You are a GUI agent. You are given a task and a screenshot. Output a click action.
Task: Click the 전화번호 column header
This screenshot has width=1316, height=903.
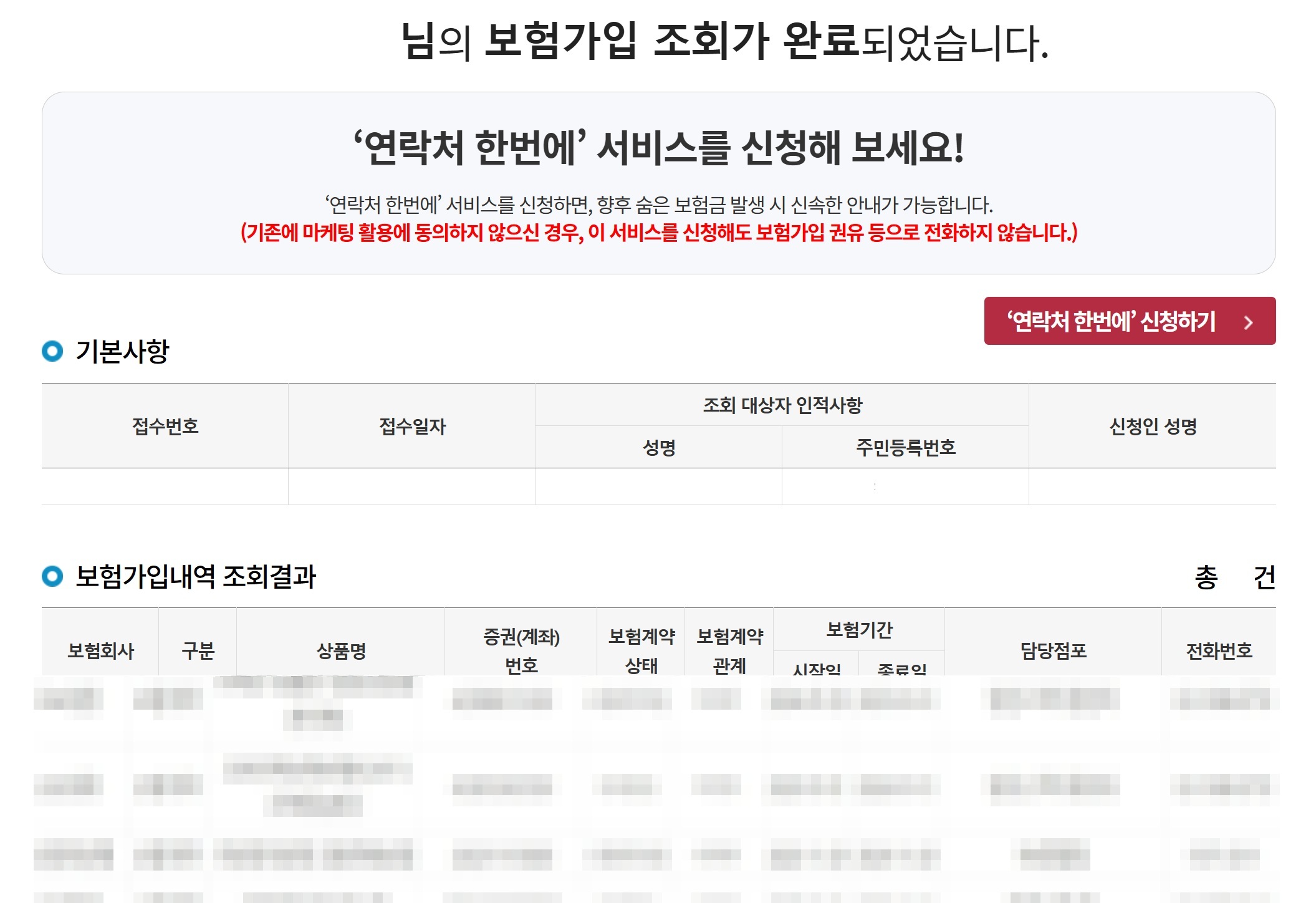(x=1219, y=650)
